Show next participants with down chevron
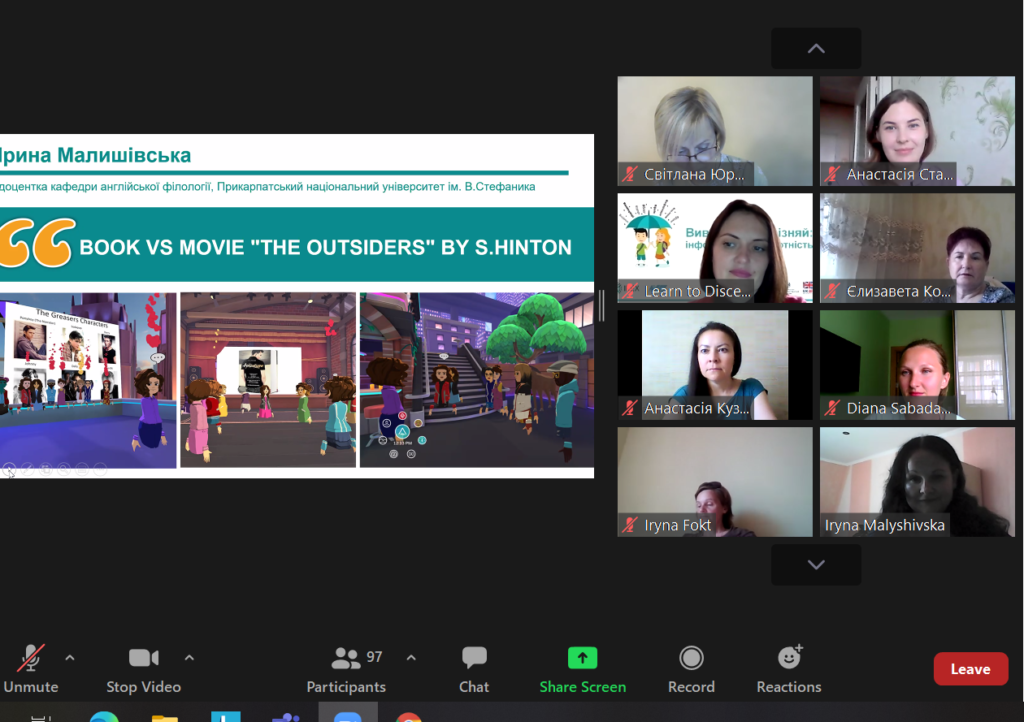1024x722 pixels. [x=816, y=565]
